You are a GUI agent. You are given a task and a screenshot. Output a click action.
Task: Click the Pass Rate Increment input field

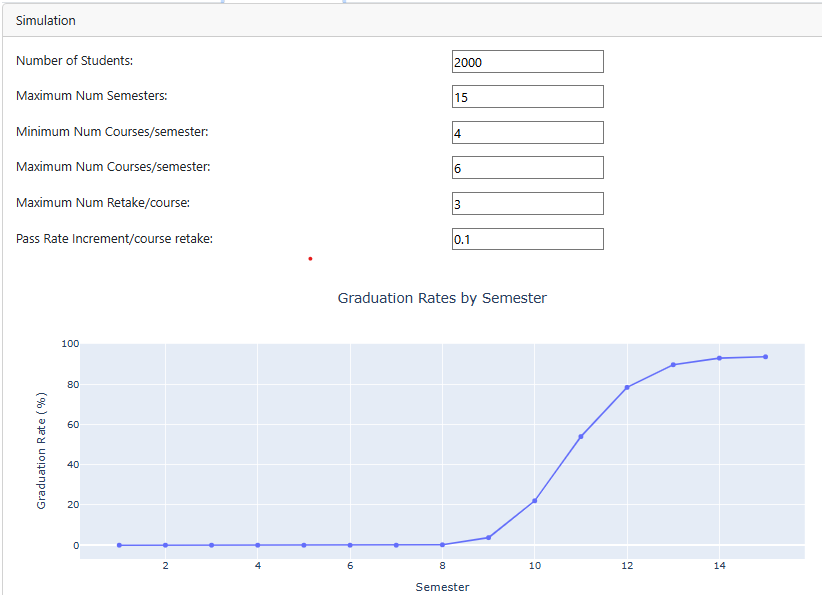[527, 239]
